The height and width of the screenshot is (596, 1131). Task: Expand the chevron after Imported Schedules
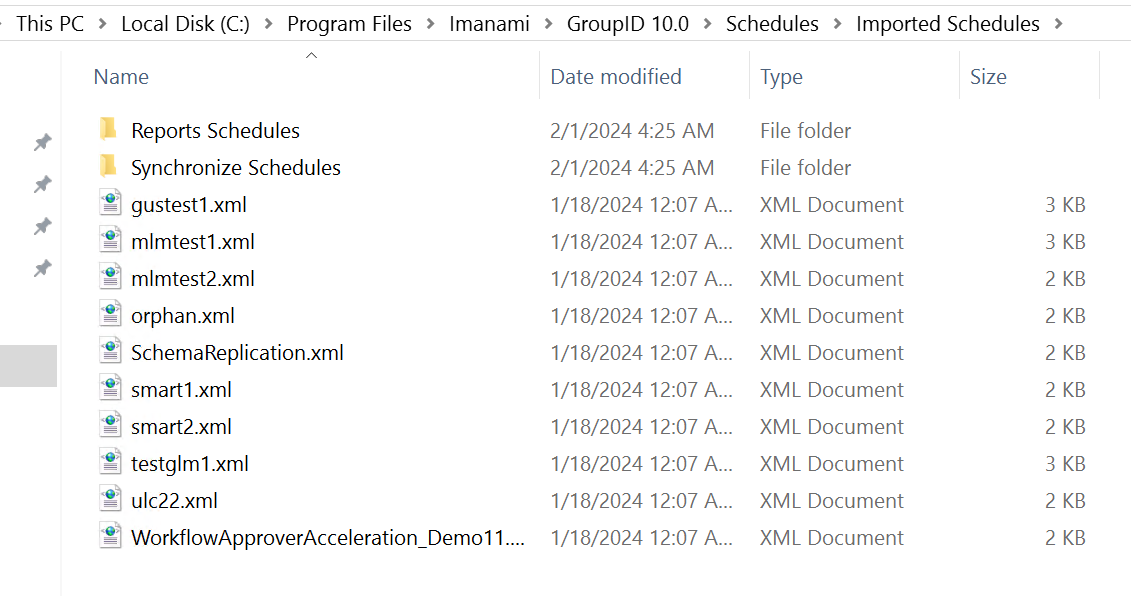click(x=1059, y=23)
